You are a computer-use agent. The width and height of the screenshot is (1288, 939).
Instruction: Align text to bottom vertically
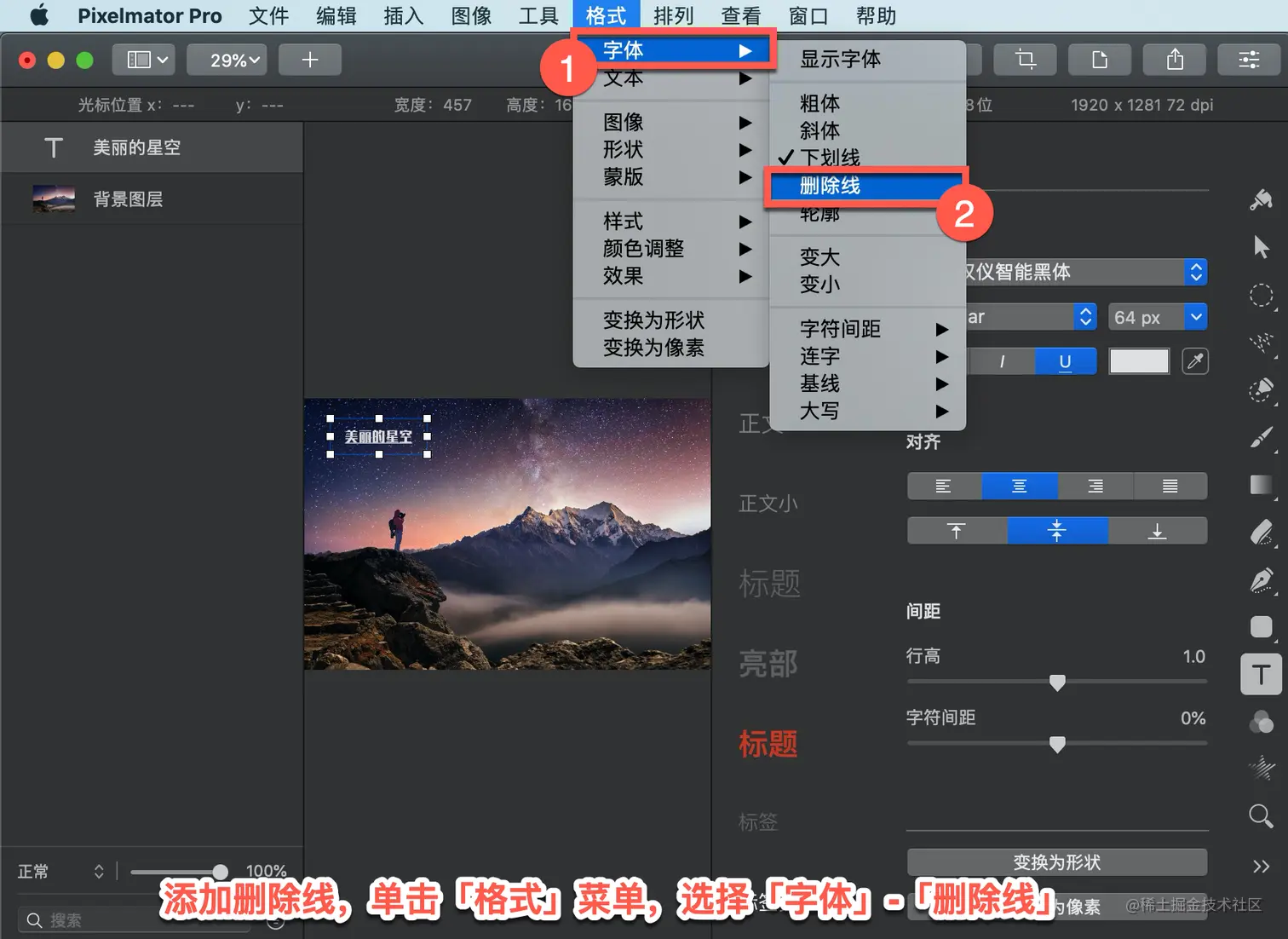1157,531
